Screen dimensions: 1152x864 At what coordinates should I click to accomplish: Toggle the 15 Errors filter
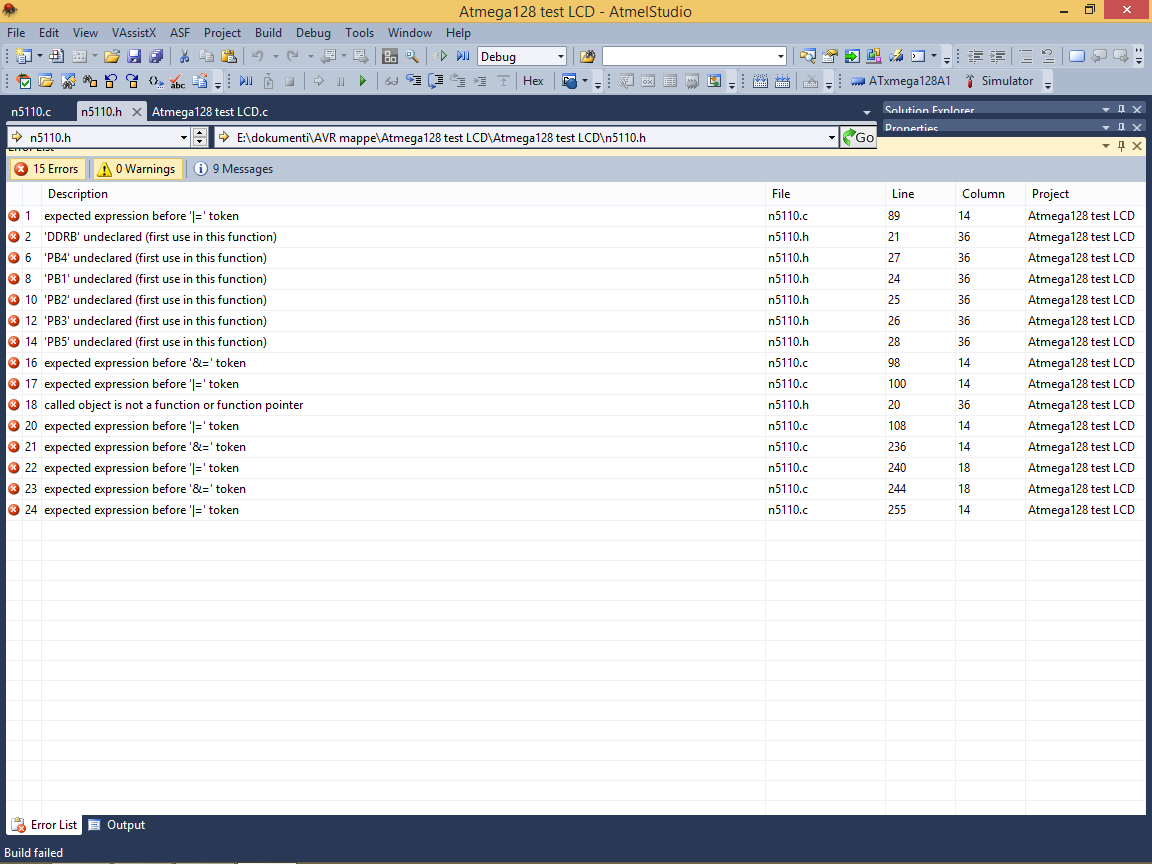tap(48, 169)
